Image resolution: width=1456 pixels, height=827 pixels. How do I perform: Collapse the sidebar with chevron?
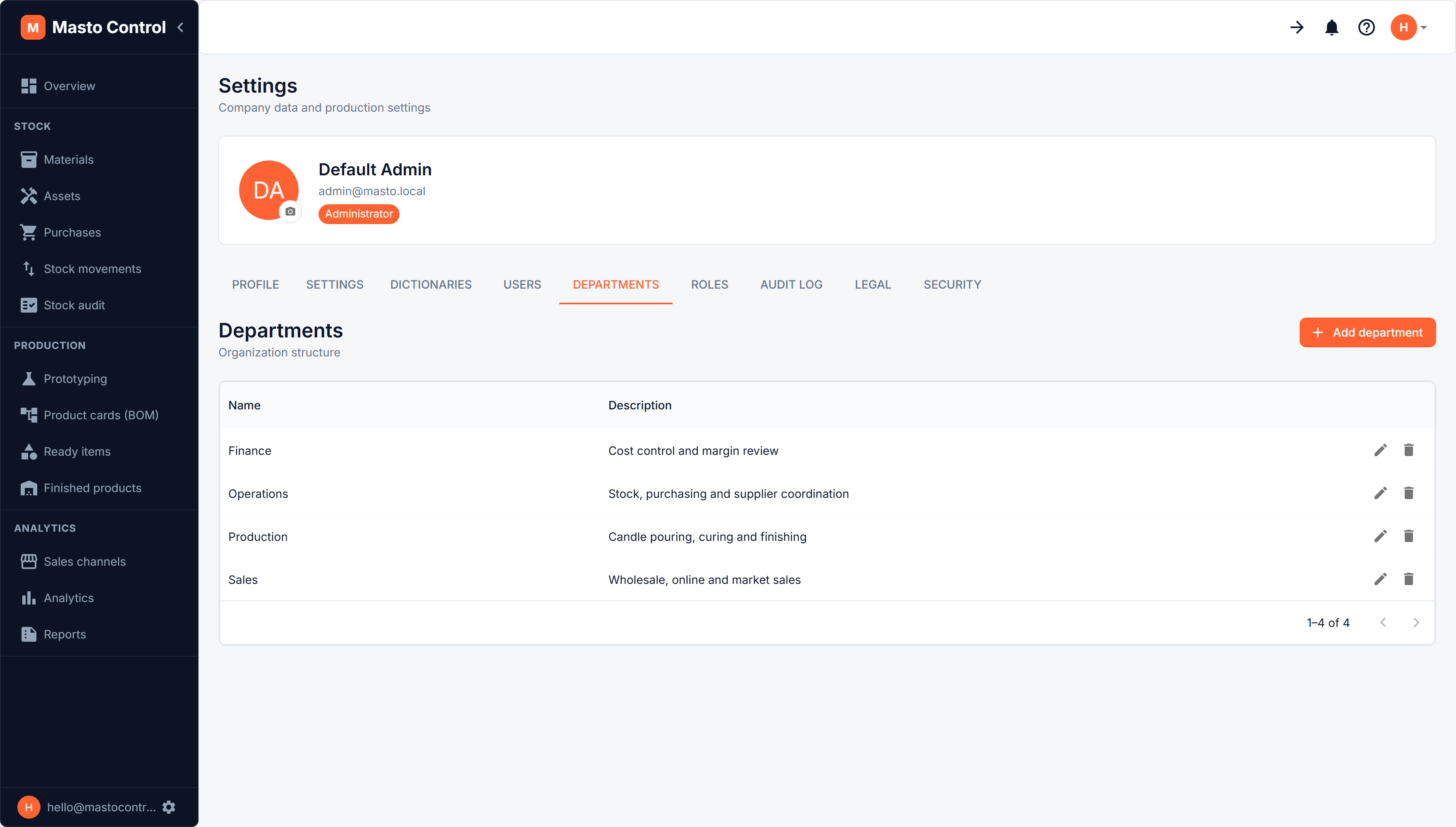(181, 27)
